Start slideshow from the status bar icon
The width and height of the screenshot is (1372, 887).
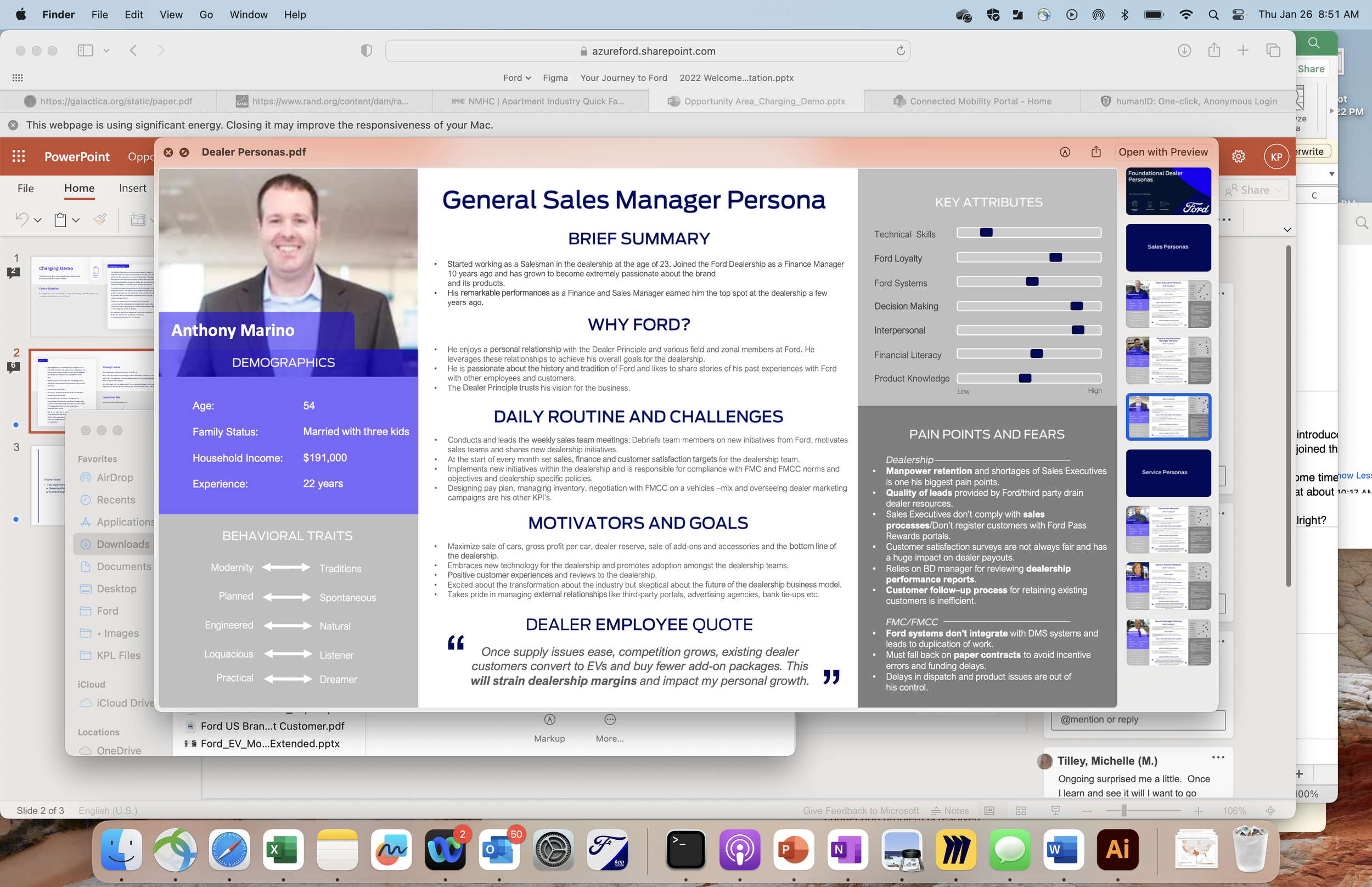click(1055, 810)
